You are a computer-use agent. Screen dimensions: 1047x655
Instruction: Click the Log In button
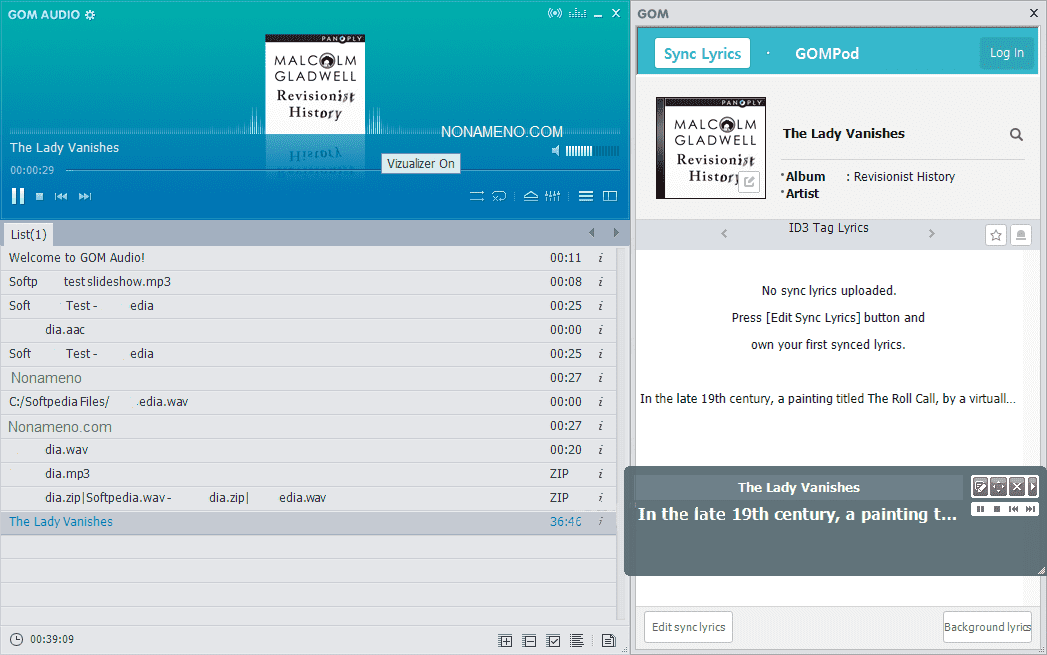coord(1006,54)
